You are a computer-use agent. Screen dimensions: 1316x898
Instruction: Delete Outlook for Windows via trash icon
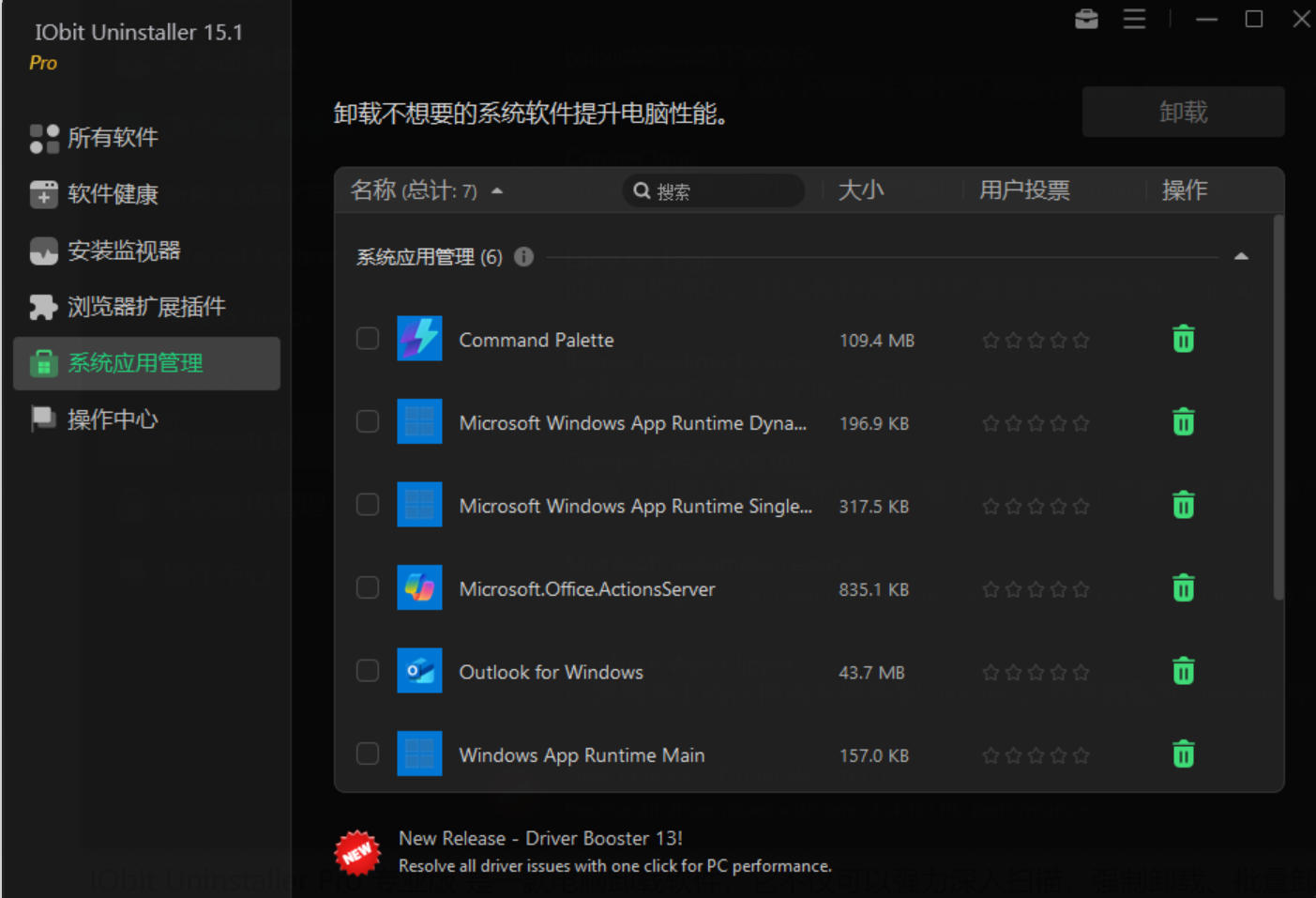click(1183, 672)
